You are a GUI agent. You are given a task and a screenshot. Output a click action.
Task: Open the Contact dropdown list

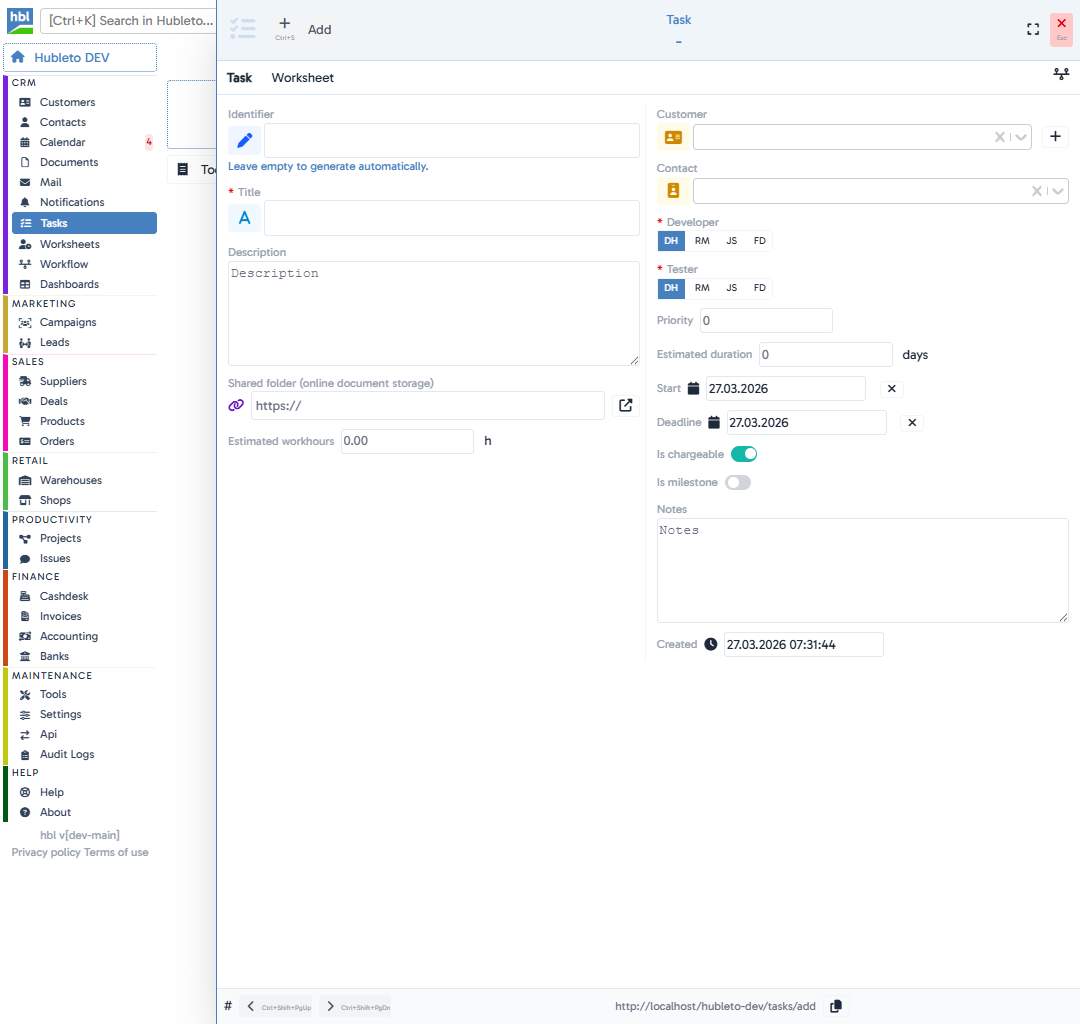tap(1057, 191)
